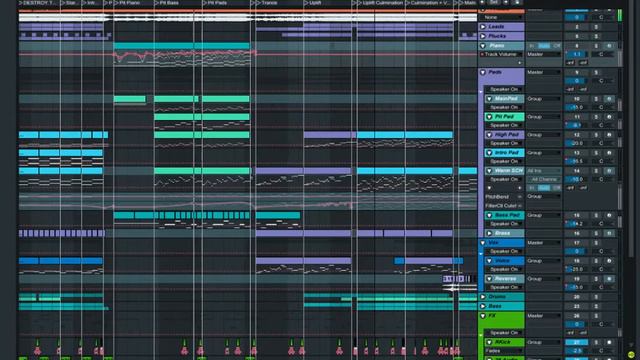This screenshot has height=360, width=640.
Task: Arm the Piano track for recording
Action: [609, 46]
